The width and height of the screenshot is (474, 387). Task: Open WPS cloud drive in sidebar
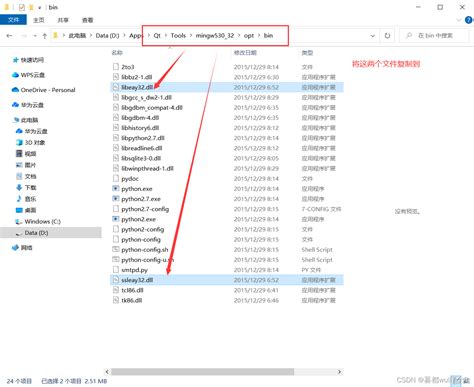point(28,75)
